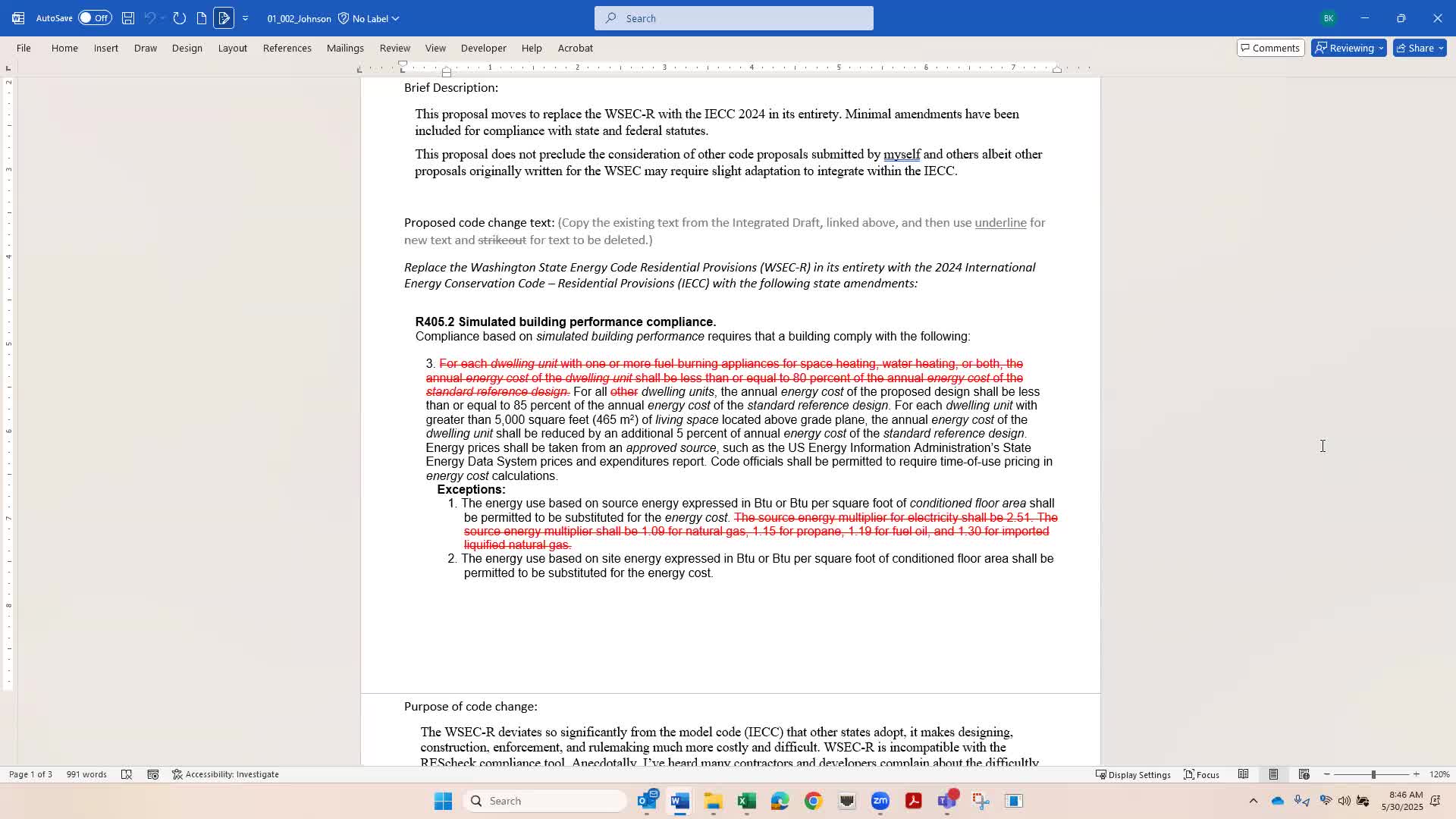Click 'Page 1 of 3' in status bar
This screenshot has width=1456, height=819.
30,774
